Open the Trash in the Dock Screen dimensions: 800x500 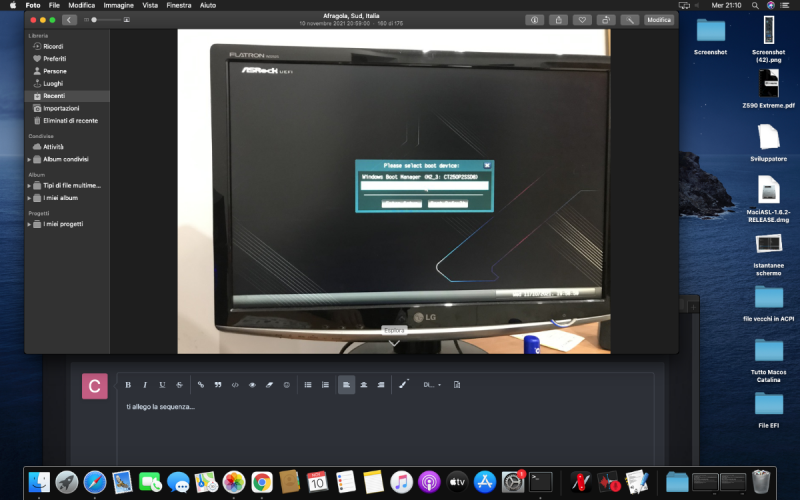point(761,482)
